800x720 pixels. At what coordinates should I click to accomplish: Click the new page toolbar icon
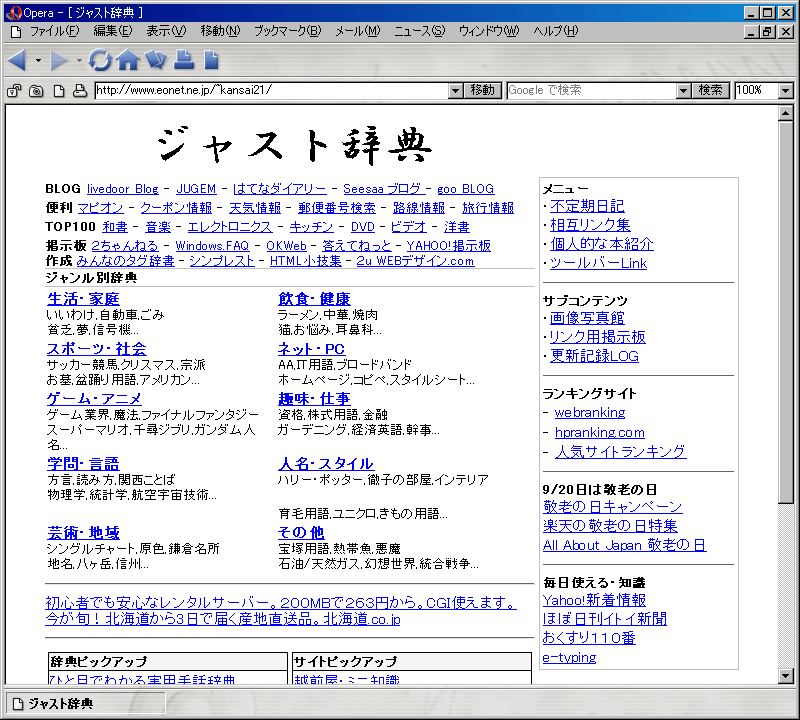click(211, 60)
